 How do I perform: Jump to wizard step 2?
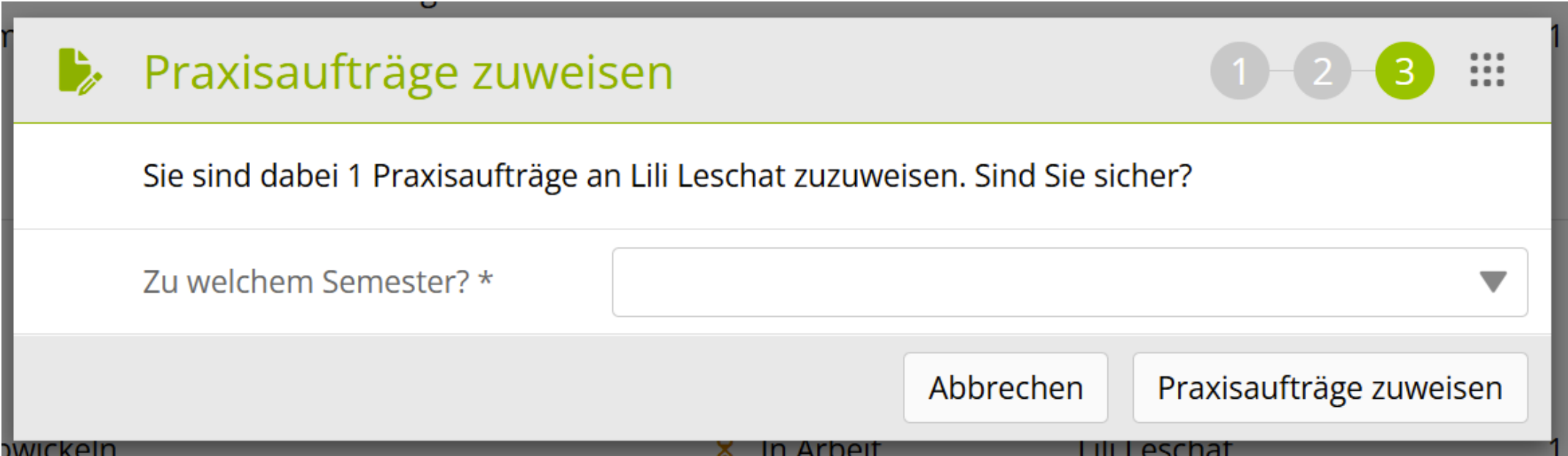[1322, 71]
